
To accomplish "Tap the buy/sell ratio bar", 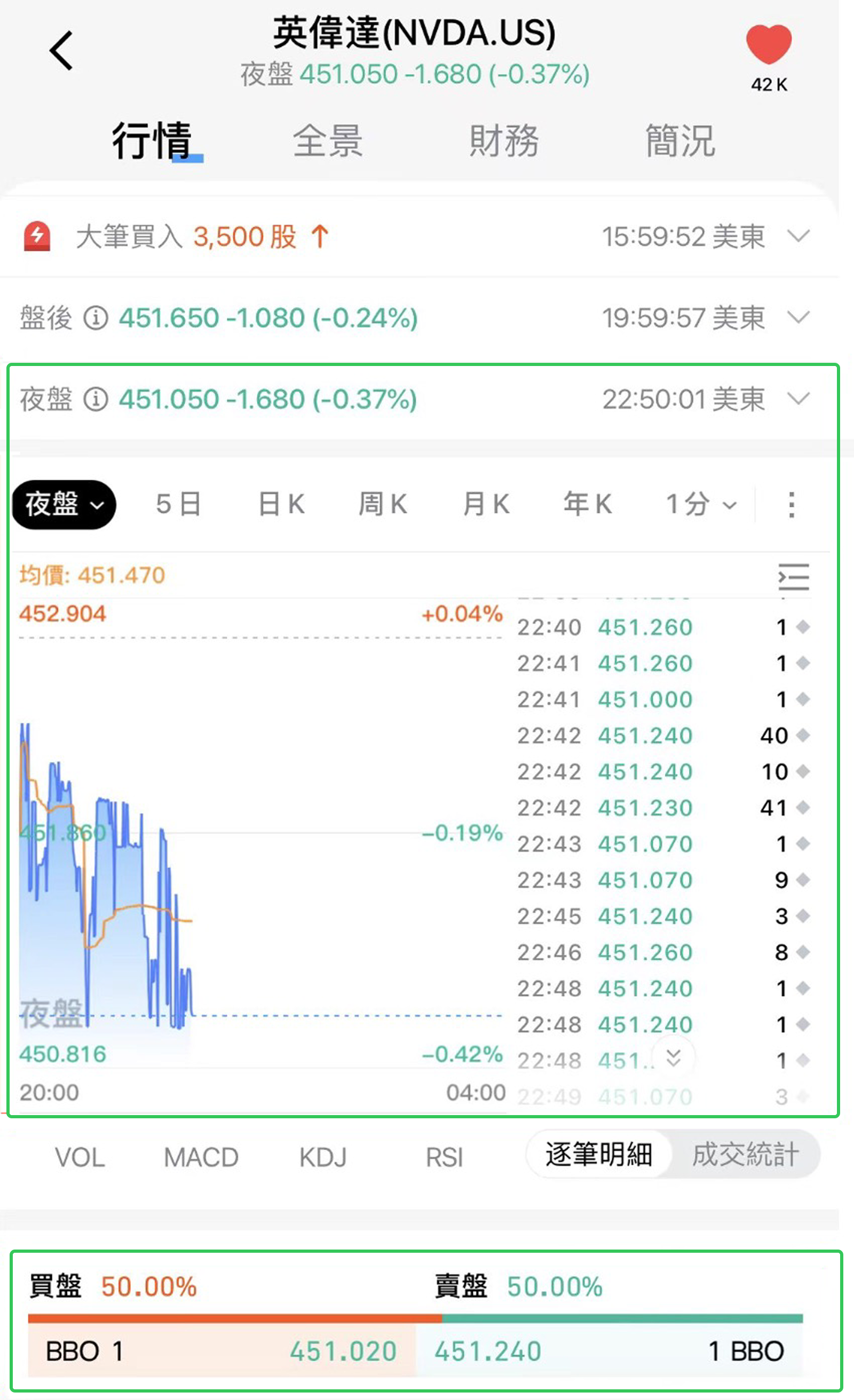I will (415, 1318).
